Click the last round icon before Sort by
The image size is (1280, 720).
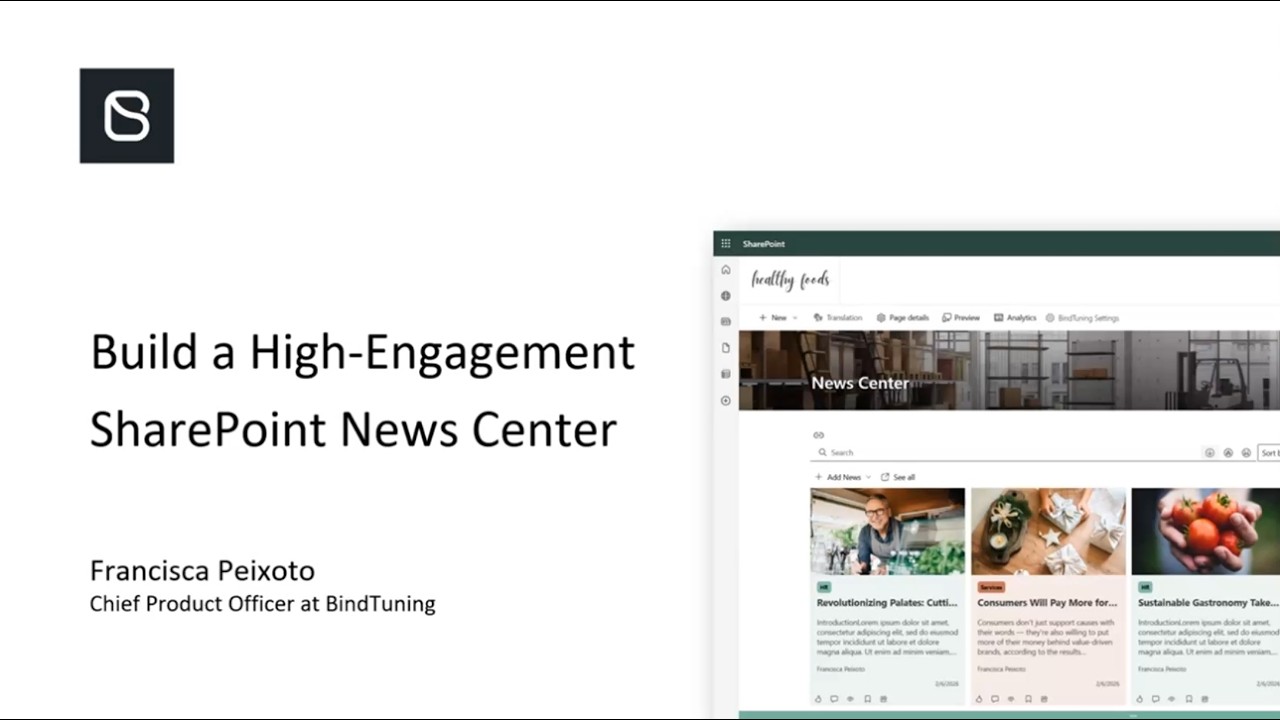1246,453
